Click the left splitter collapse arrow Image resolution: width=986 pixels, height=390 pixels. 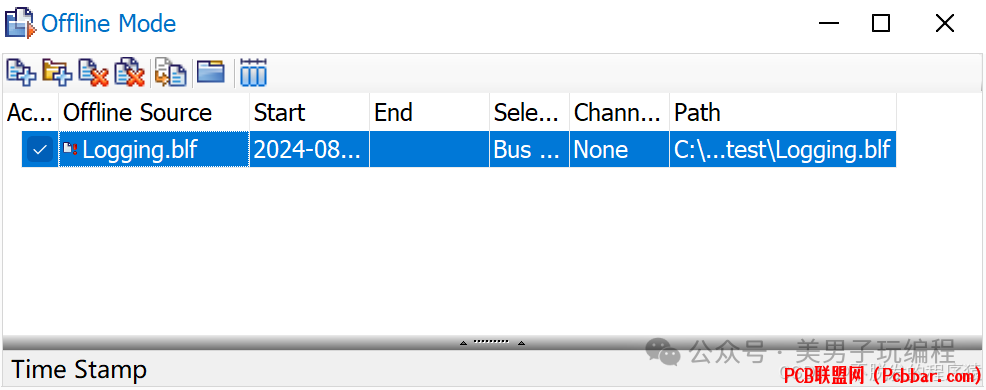click(x=463, y=343)
